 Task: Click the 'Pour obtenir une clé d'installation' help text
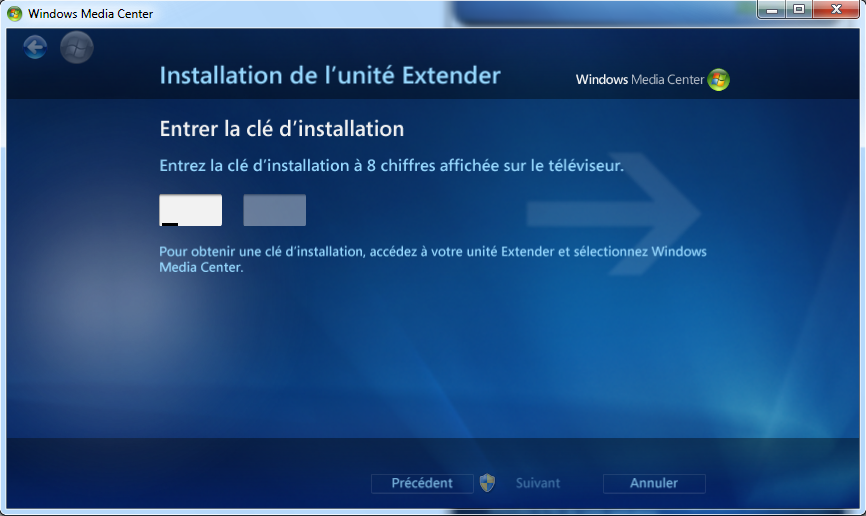[x=433, y=259]
